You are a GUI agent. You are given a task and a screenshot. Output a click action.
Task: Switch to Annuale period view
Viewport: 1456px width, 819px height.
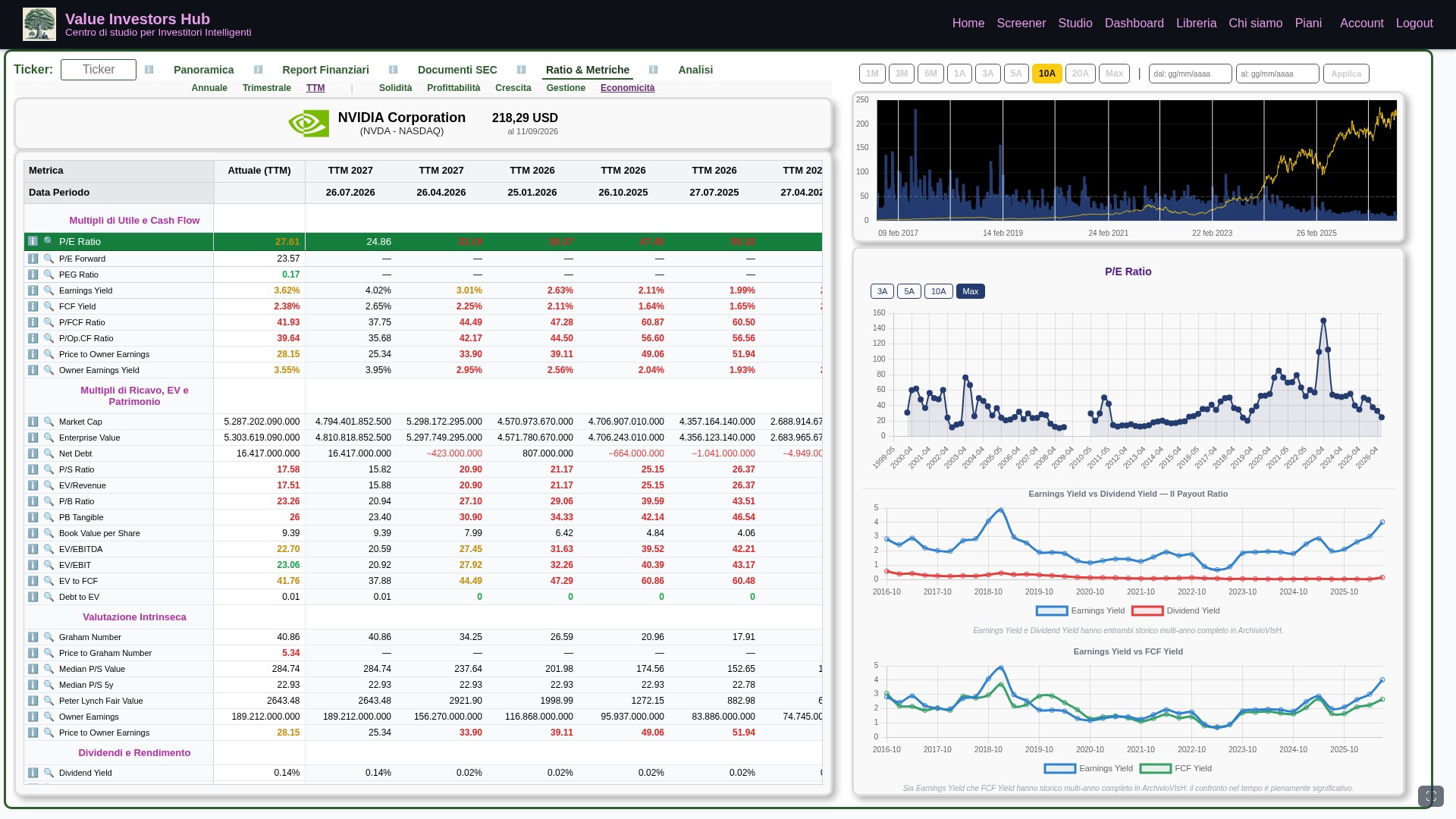tap(209, 88)
